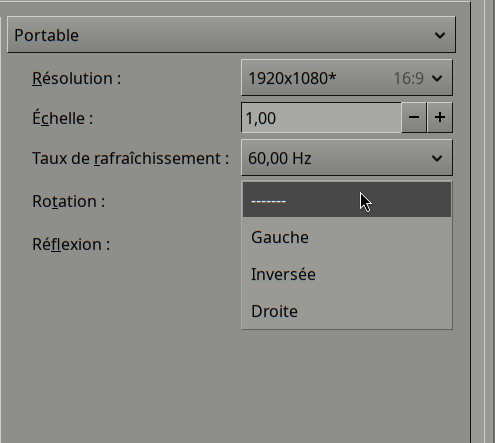Click inside the Échelle 1,00 field
The height and width of the screenshot is (443, 495).
click(321, 118)
